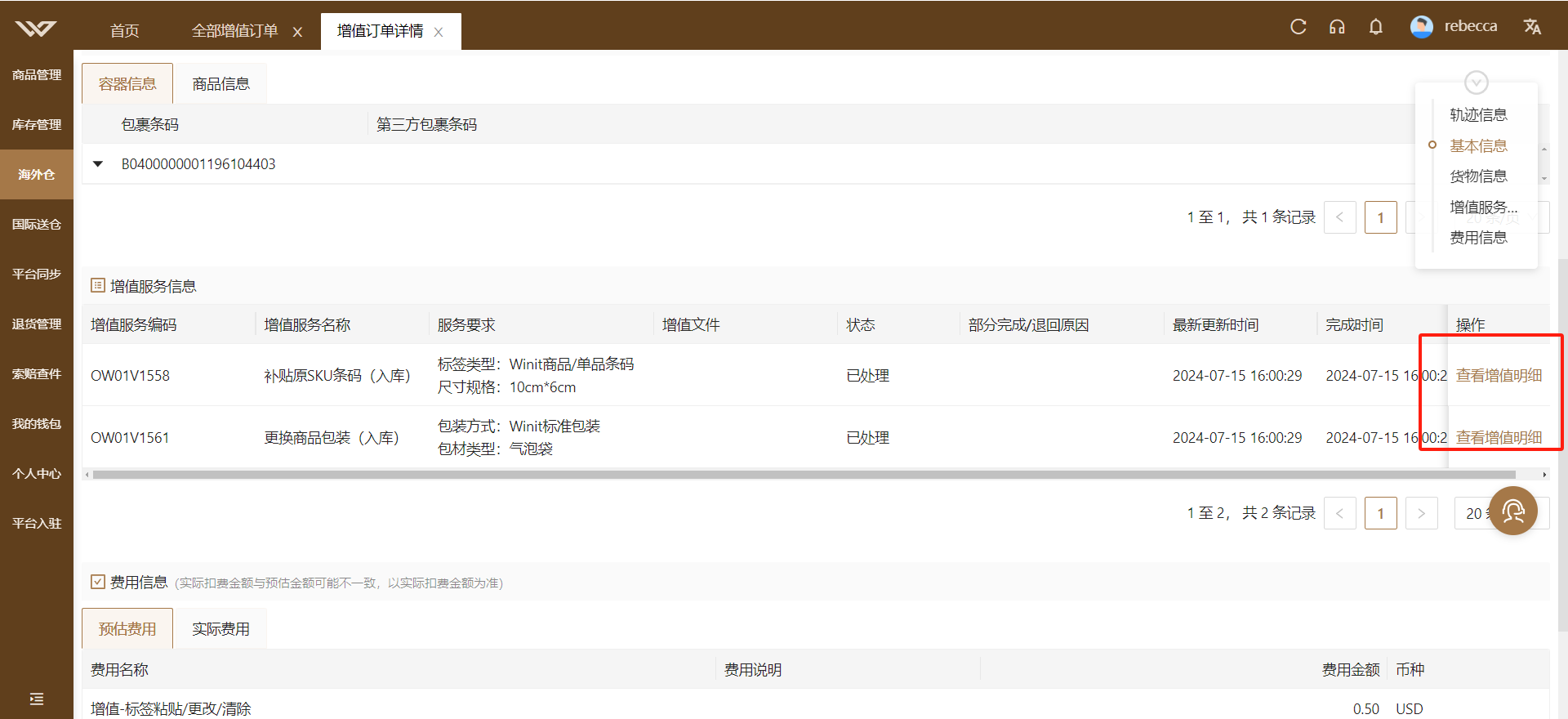Close the 全部增值订单 tab

pos(298,32)
